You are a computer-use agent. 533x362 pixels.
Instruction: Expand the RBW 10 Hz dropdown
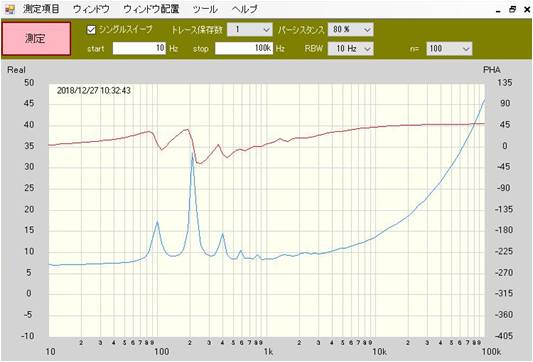pyautogui.click(x=350, y=49)
